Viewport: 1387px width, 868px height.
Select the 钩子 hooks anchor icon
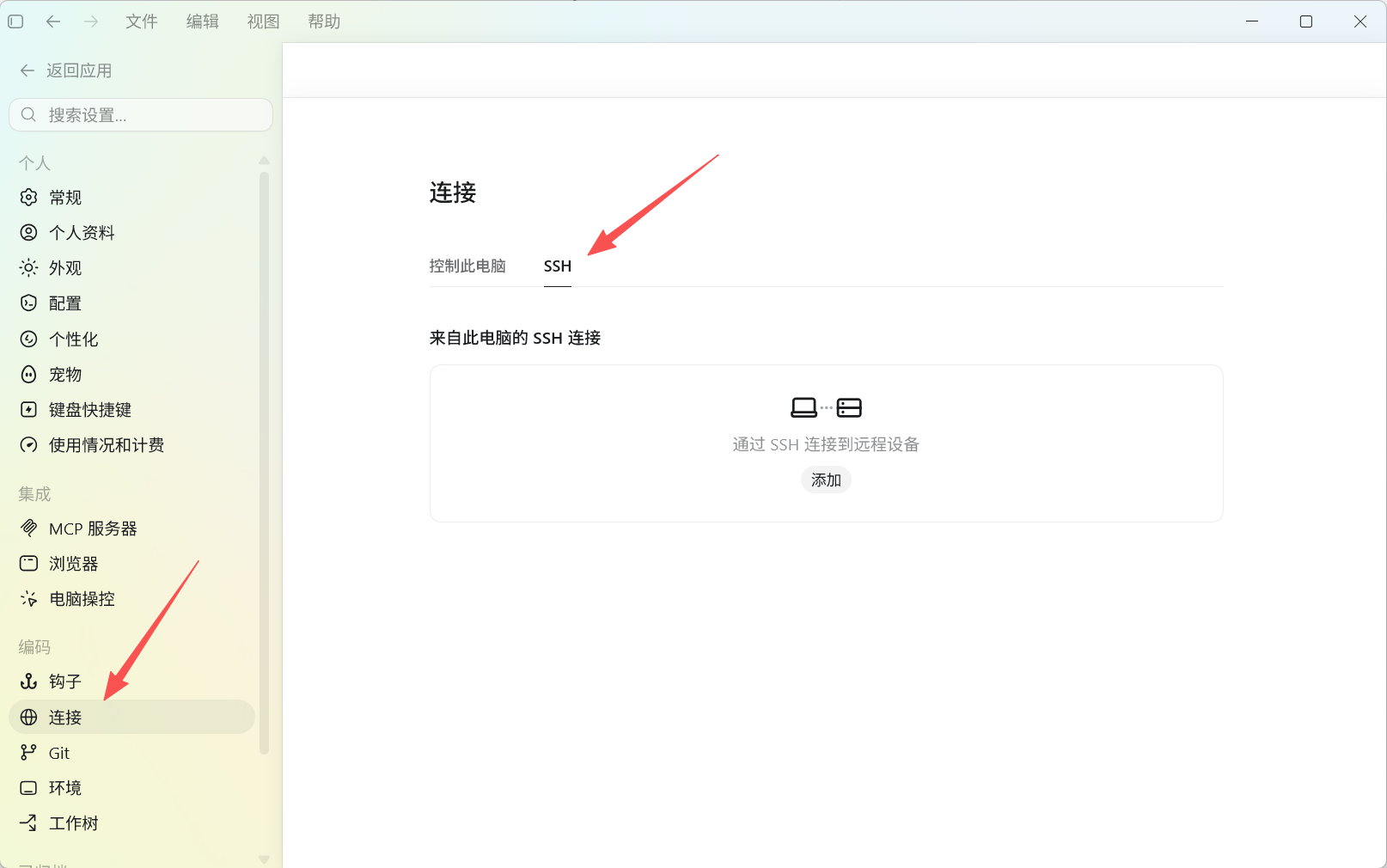coord(28,682)
